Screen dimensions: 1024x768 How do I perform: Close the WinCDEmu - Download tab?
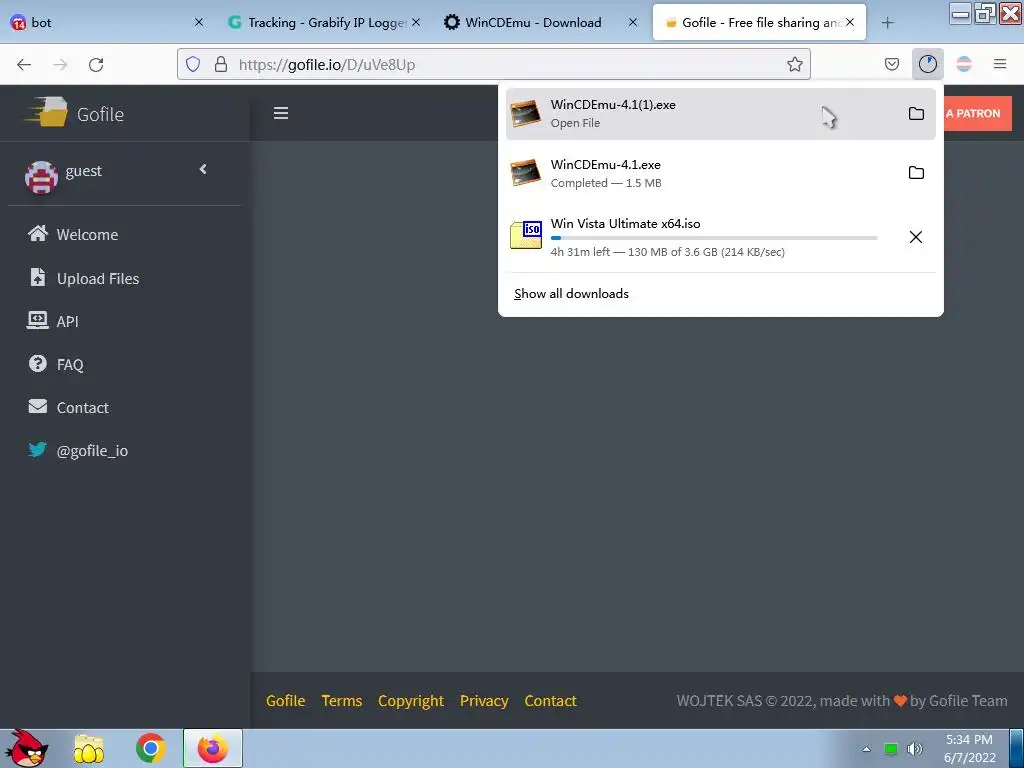[633, 22]
